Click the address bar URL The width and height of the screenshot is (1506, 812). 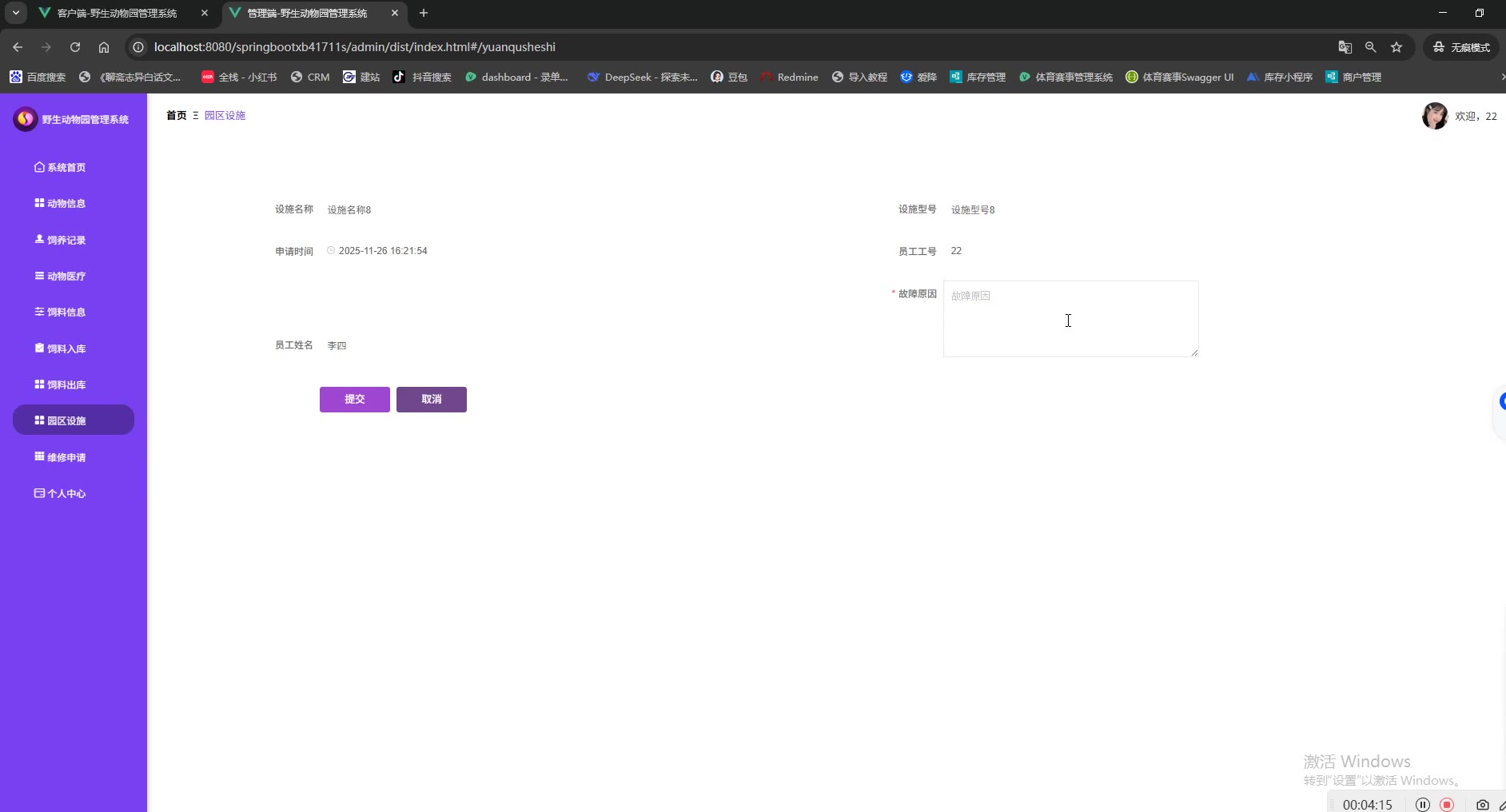coord(355,47)
